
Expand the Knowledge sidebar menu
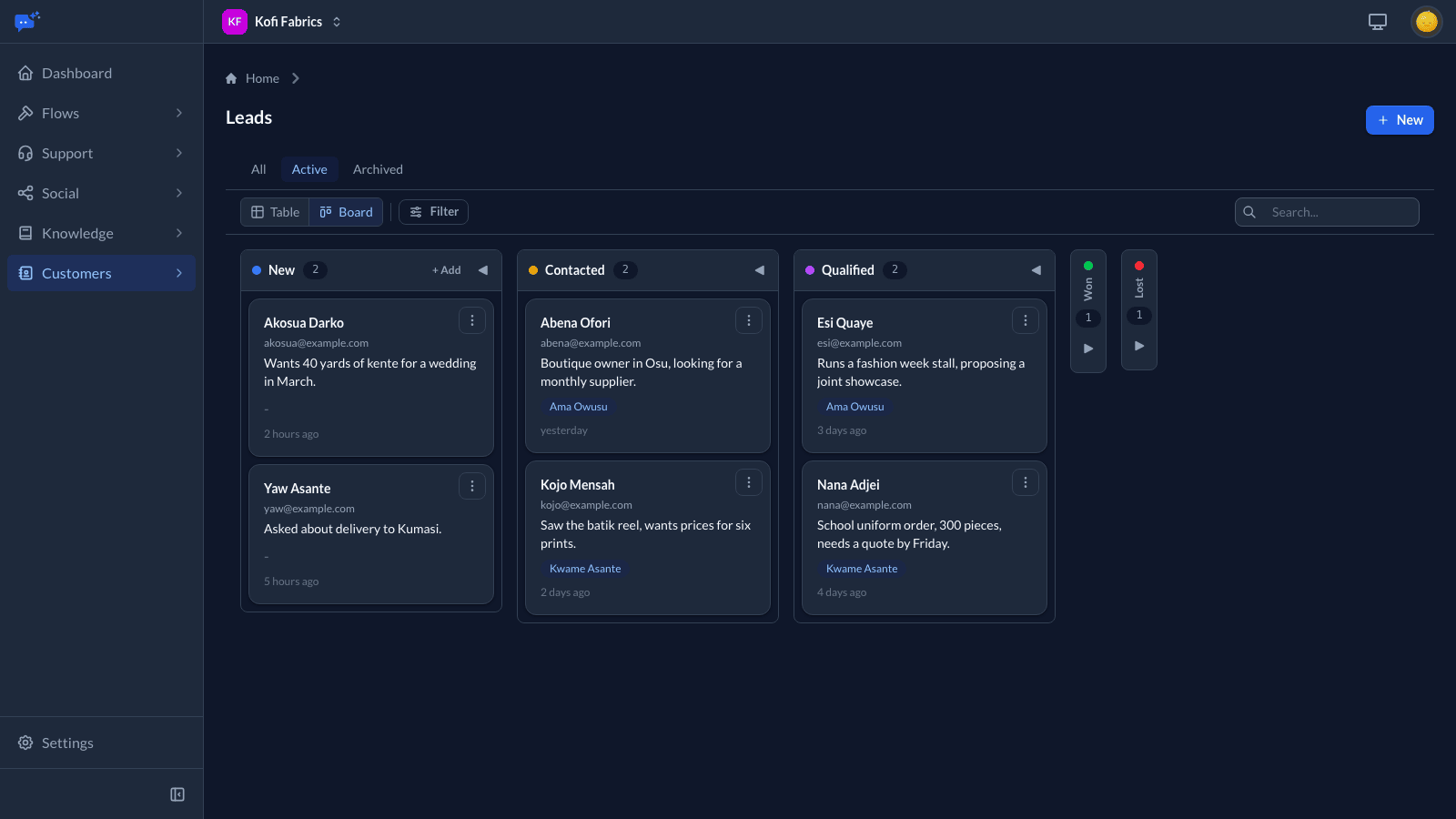pos(101,233)
